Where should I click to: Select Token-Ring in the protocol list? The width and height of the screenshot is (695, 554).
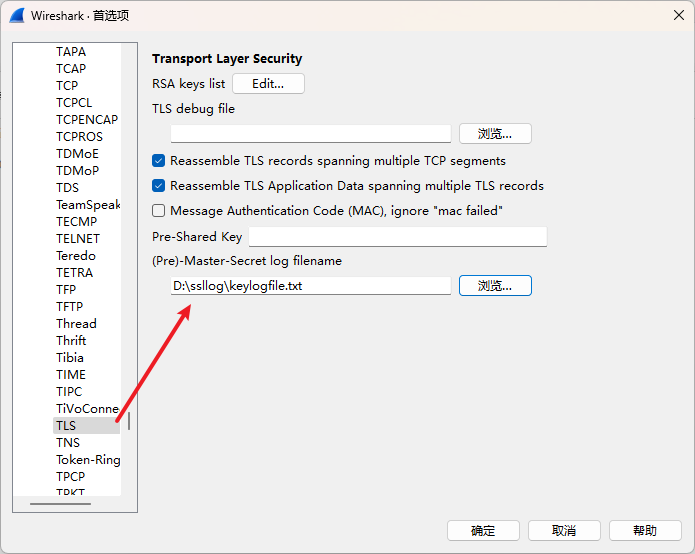88,460
